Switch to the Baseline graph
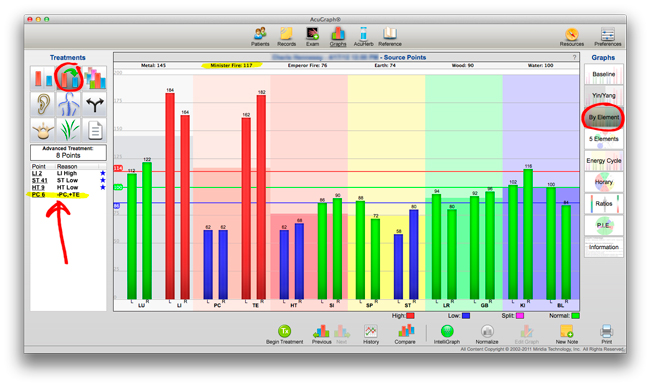Viewport: 650px width, 386px height. click(x=604, y=74)
